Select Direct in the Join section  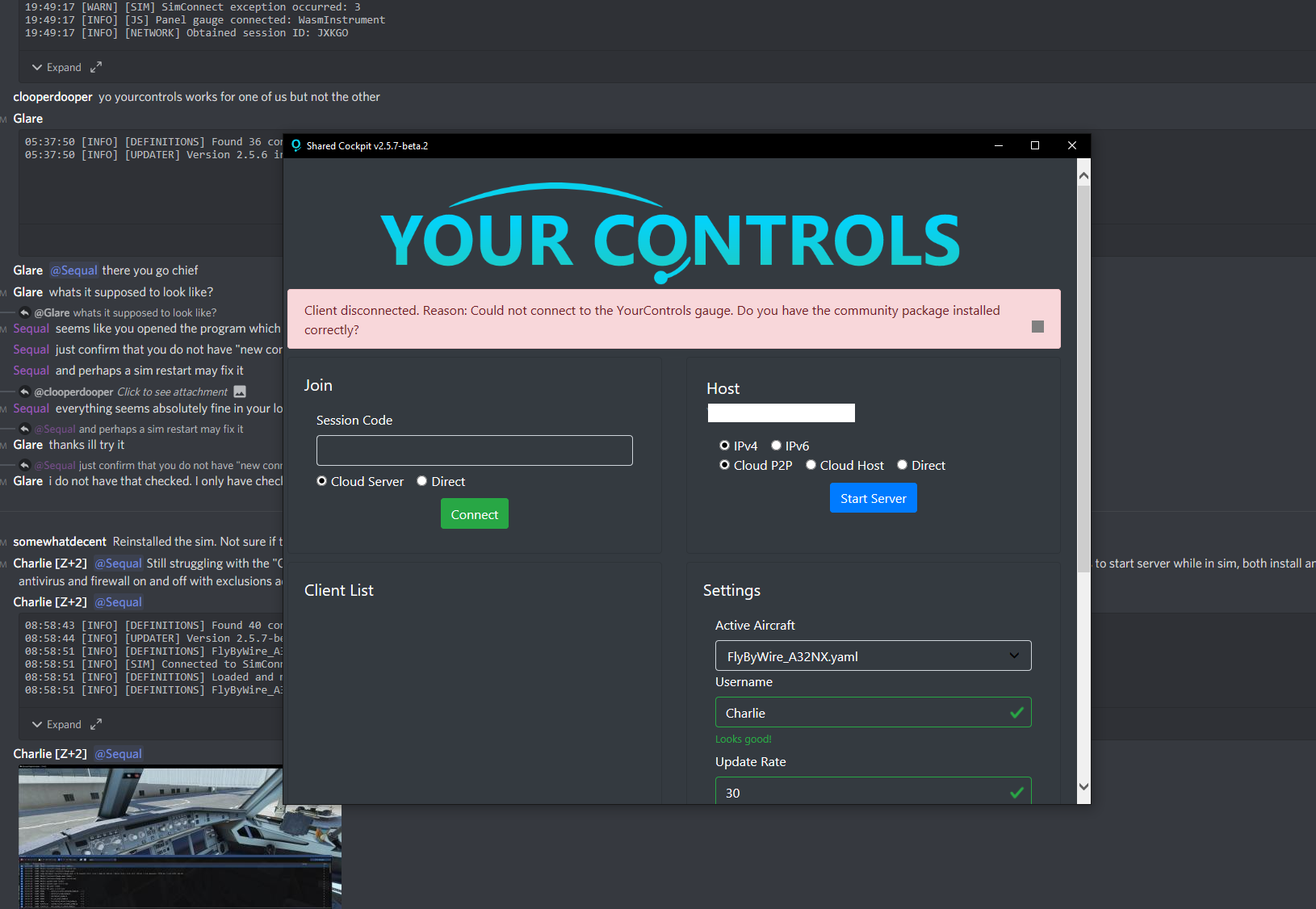point(421,480)
